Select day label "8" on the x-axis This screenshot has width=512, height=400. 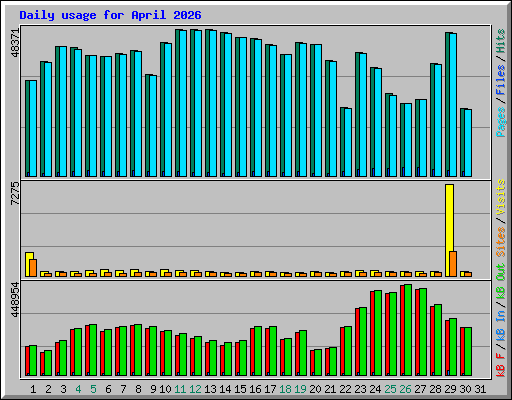(x=138, y=389)
